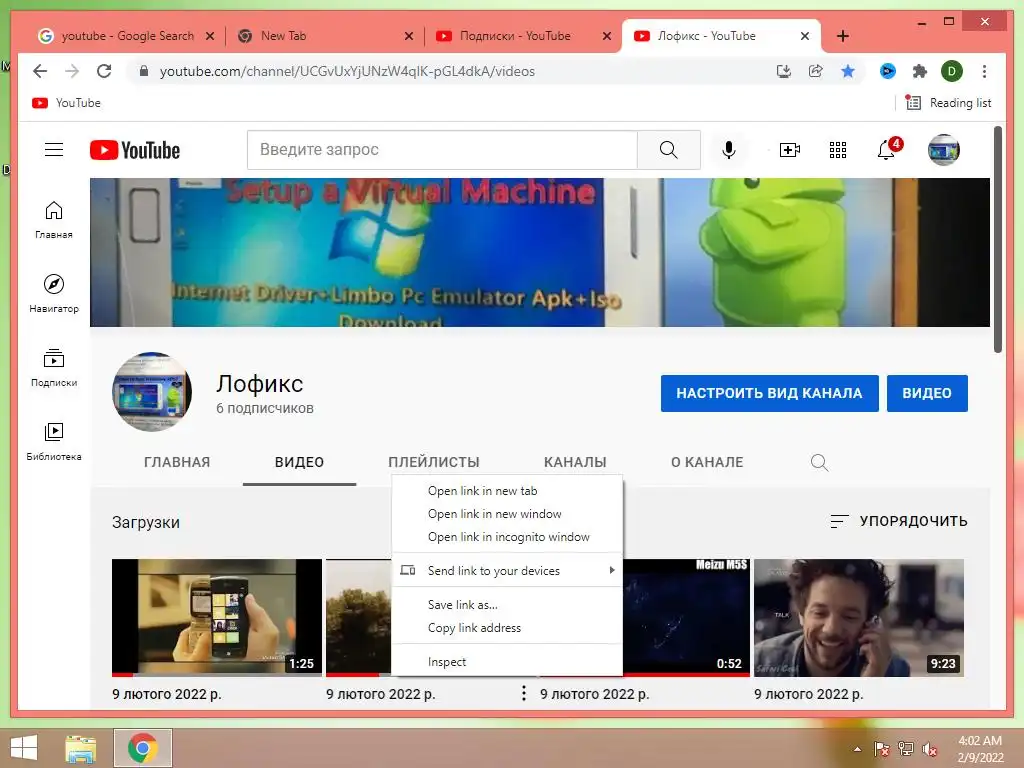The height and width of the screenshot is (768, 1024).
Task: Open the YouTube apps grid icon
Action: [838, 150]
